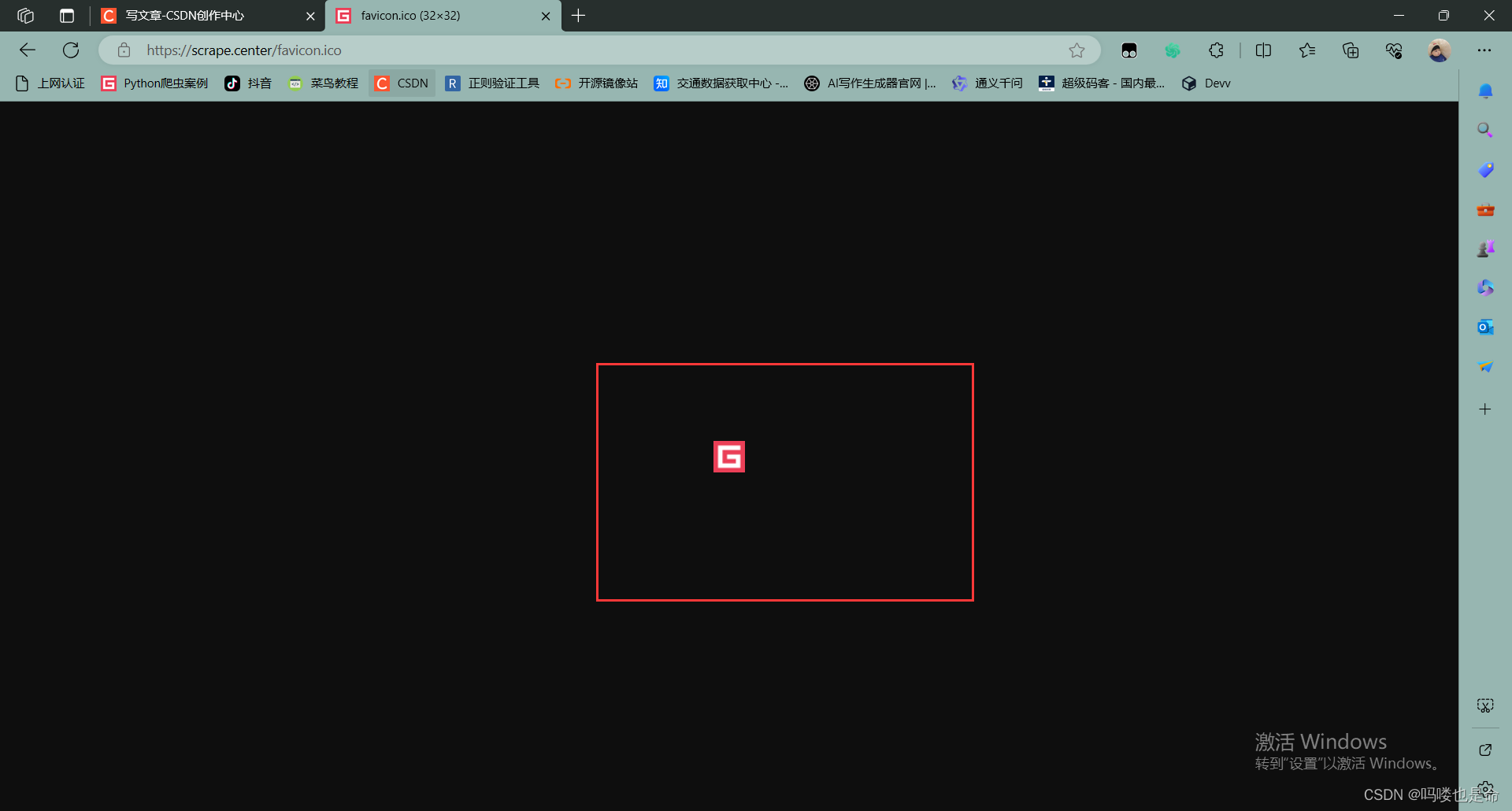Open sidebar Tools briefcase icon
Screen dimensions: 1512x811
click(x=1485, y=209)
